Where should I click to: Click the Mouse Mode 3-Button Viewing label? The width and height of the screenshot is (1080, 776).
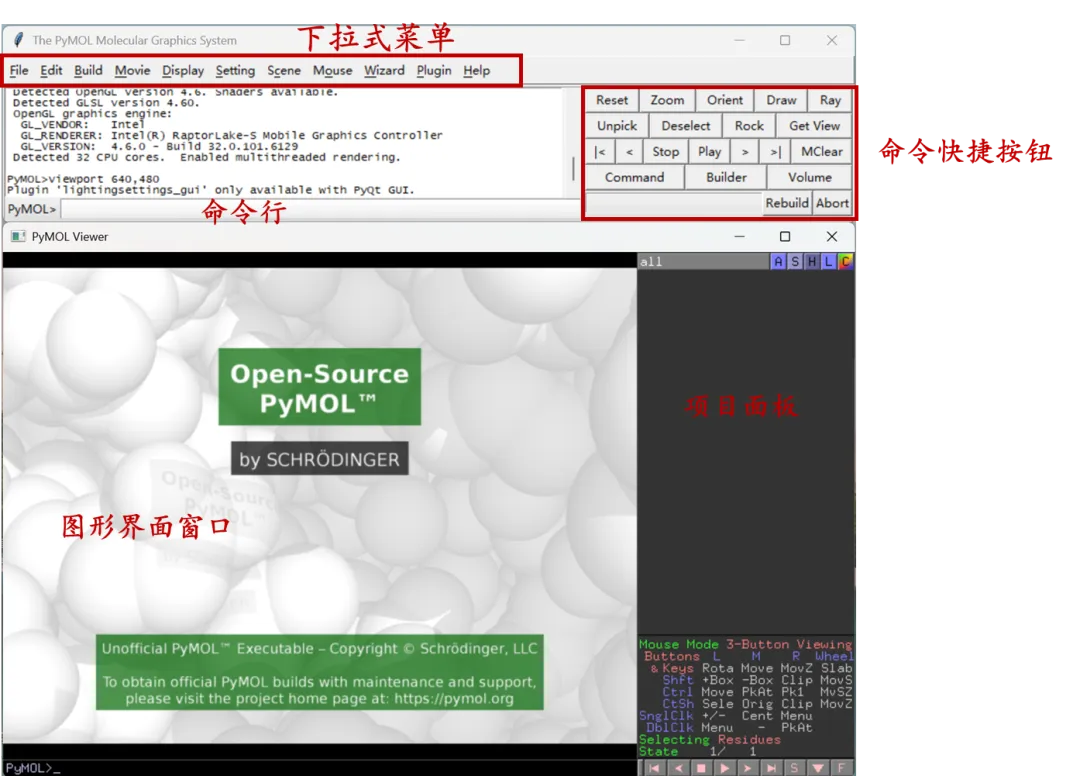pyautogui.click(x=745, y=644)
